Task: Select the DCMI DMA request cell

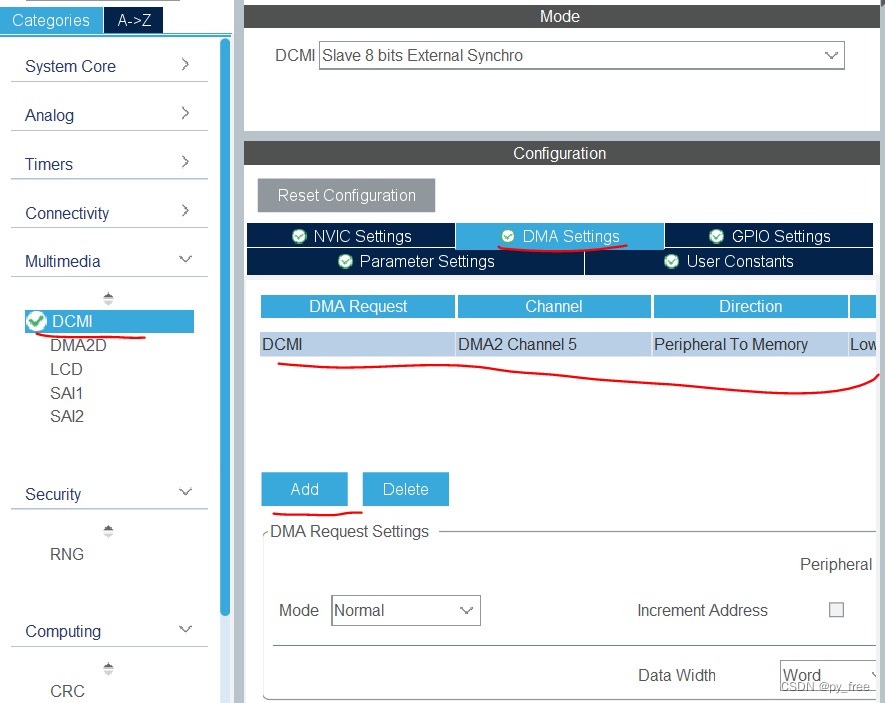Action: pyautogui.click(x=357, y=344)
